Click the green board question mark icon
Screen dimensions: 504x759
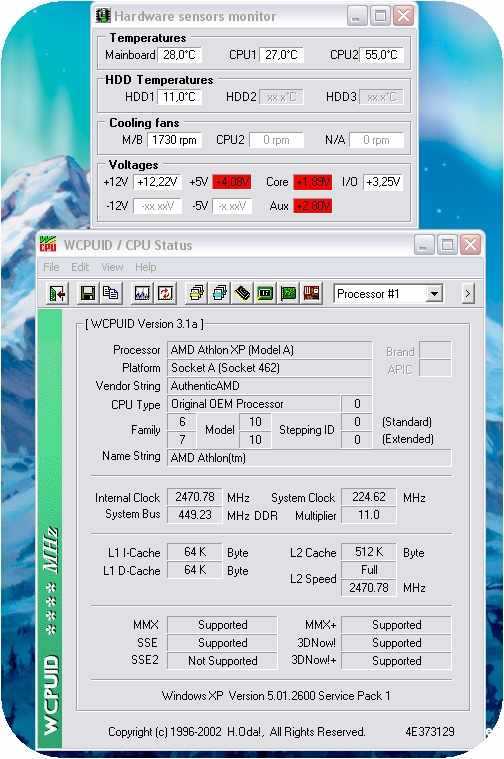pos(289,293)
